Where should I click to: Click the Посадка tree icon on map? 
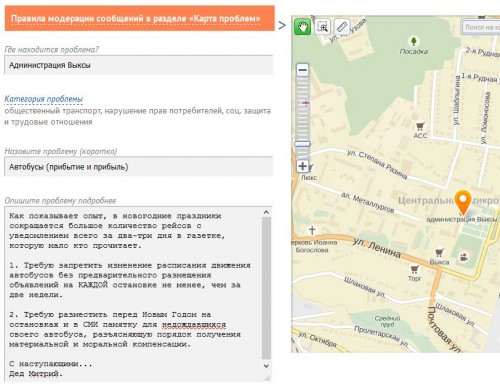coord(414,41)
